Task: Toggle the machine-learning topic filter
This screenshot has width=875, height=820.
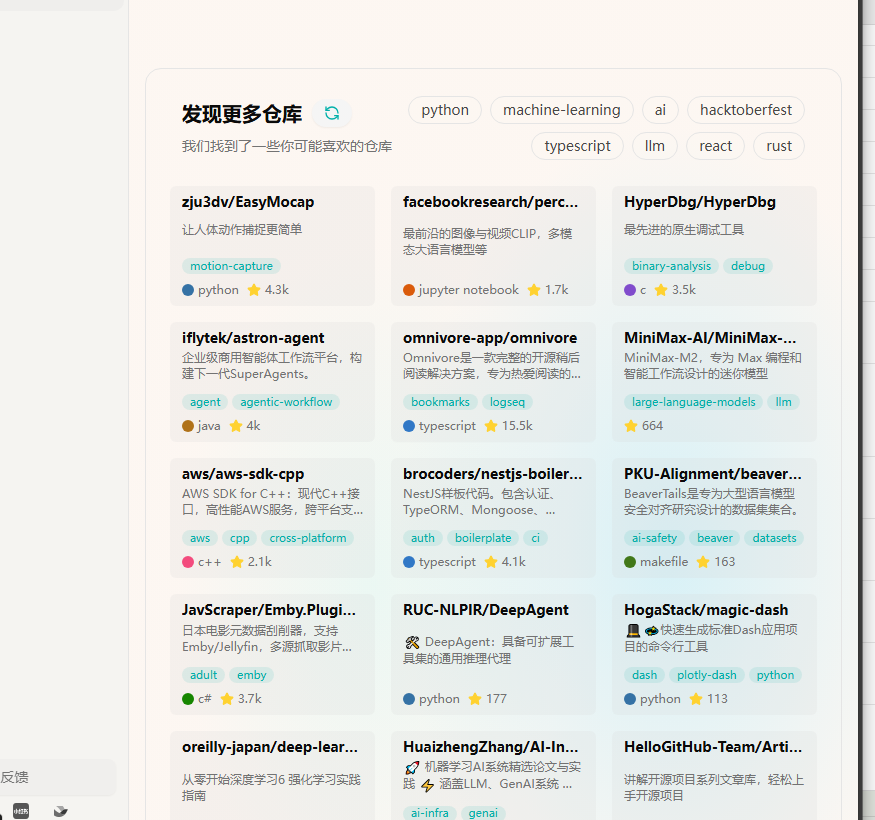Action: (x=561, y=110)
